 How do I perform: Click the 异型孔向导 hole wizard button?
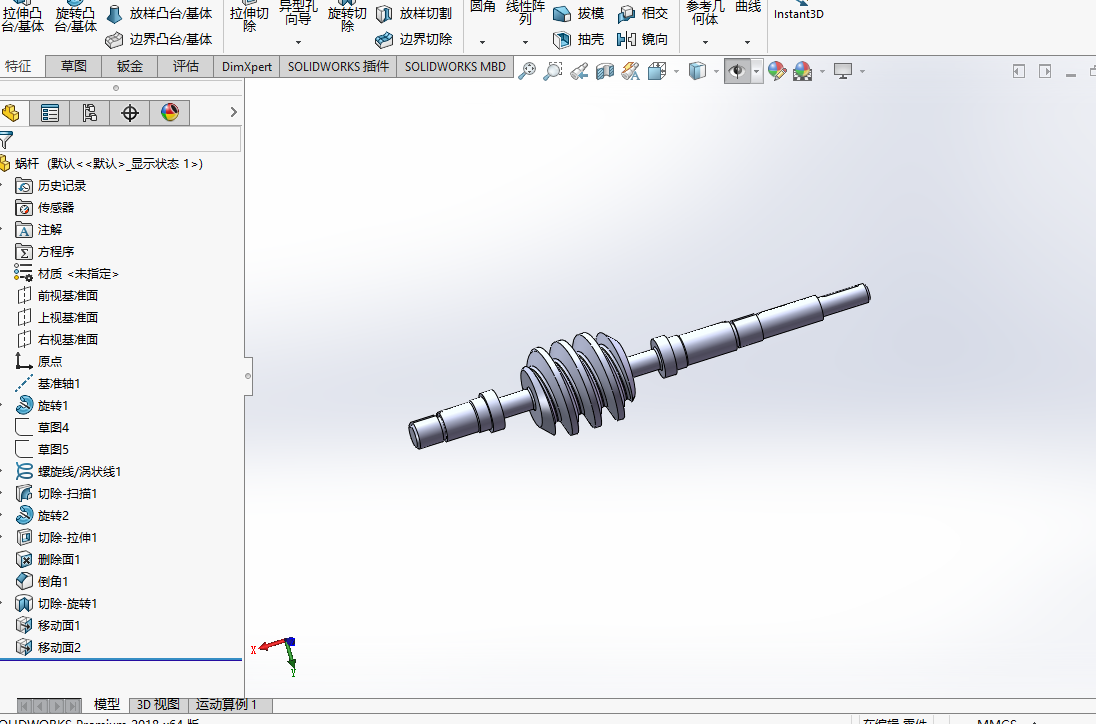point(298,14)
